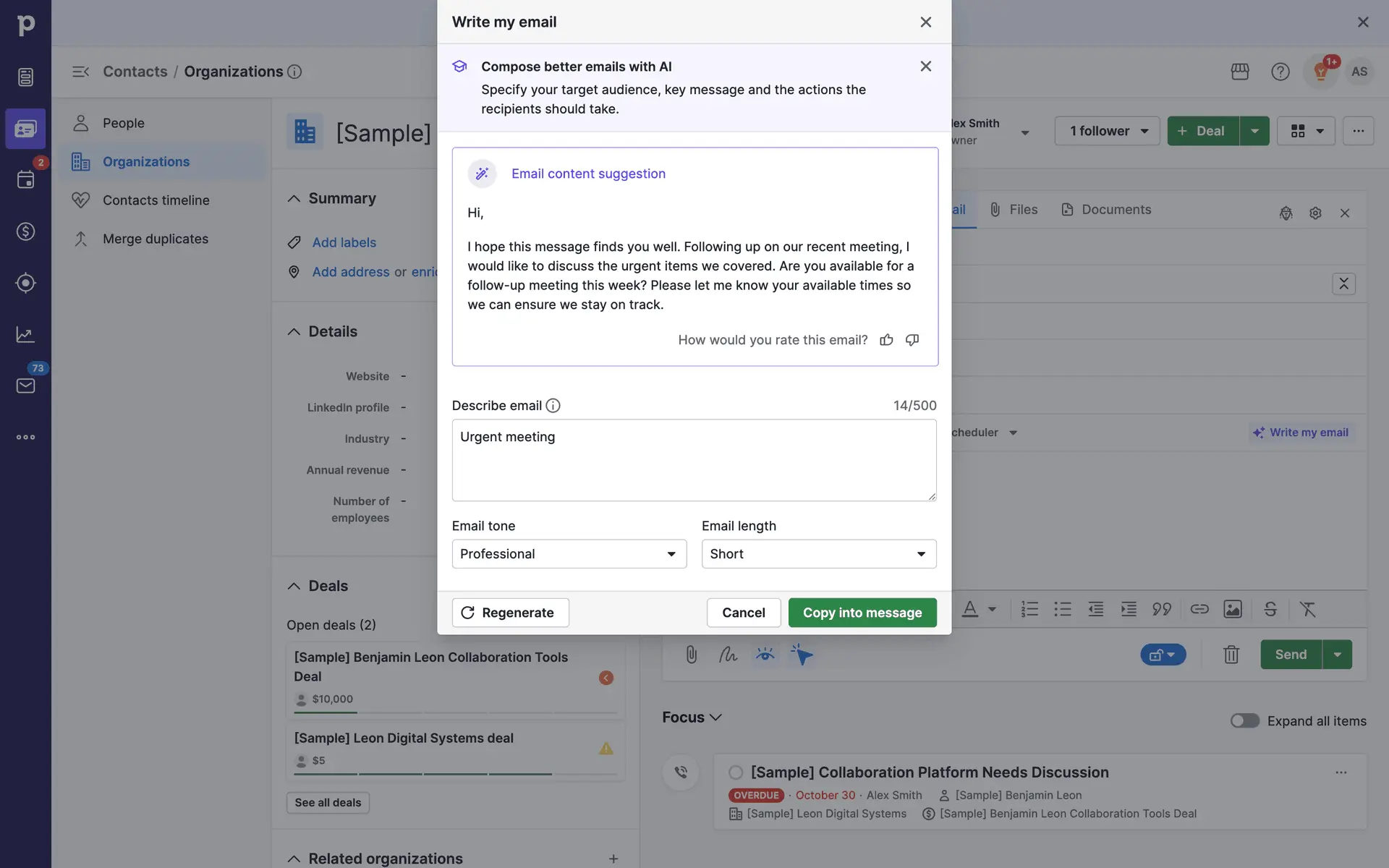Click Copy into message button
This screenshot has width=1389, height=868.
coord(862,613)
